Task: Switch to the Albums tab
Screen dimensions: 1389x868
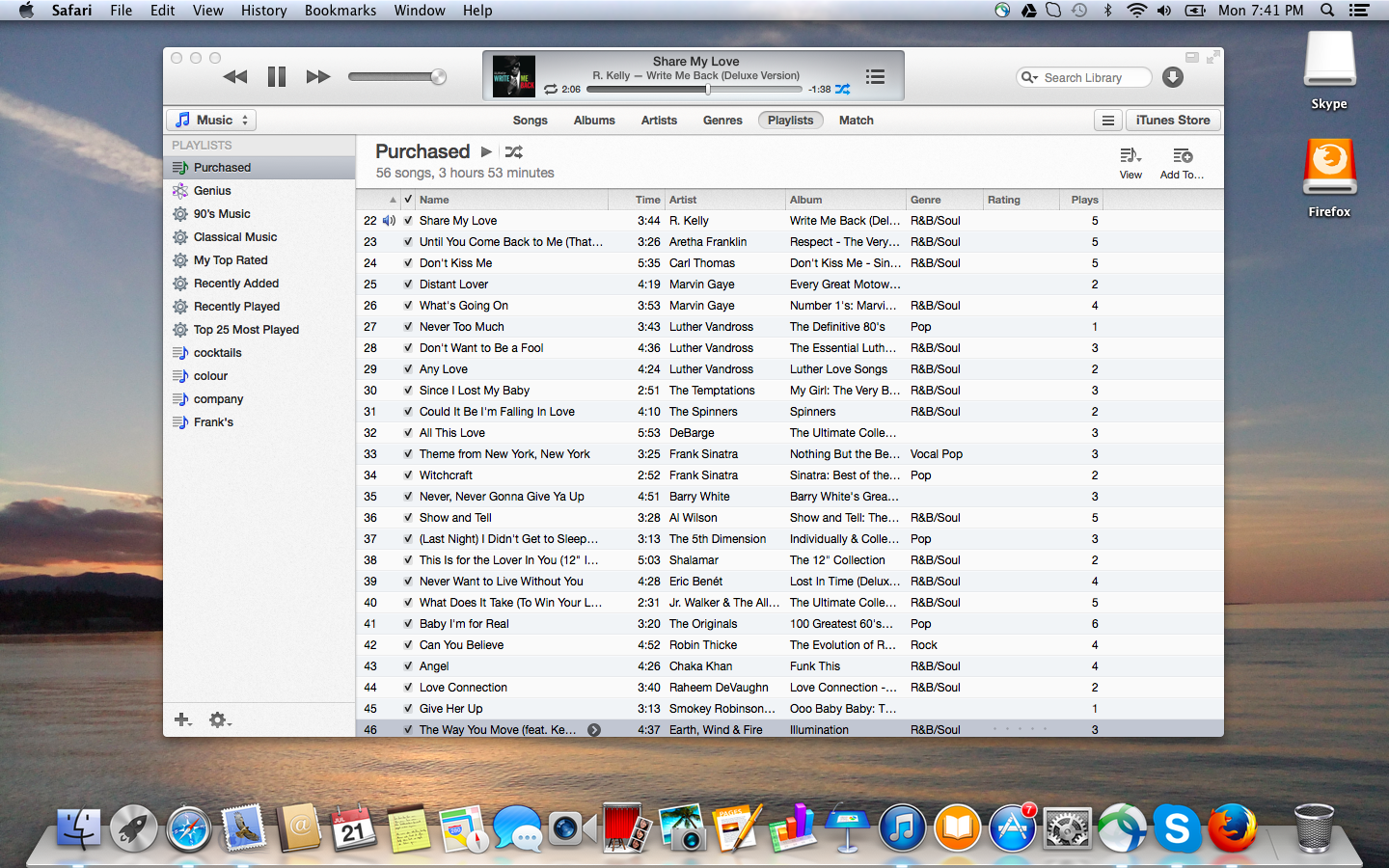Action: 594,121
